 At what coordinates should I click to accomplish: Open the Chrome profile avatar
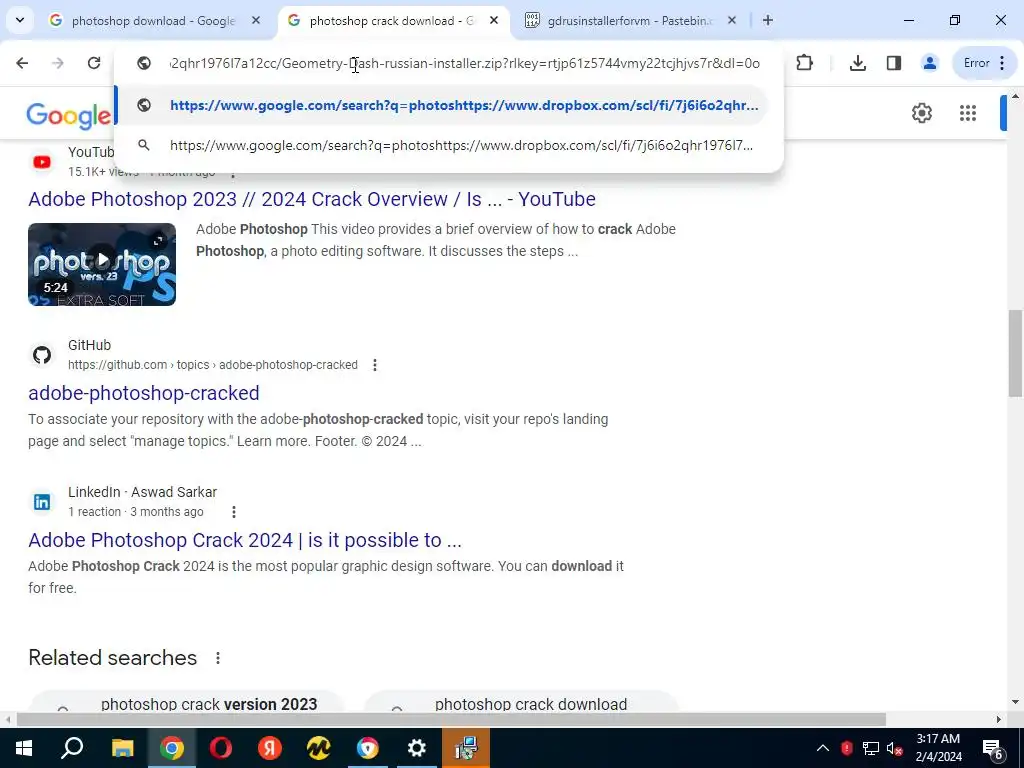[929, 63]
